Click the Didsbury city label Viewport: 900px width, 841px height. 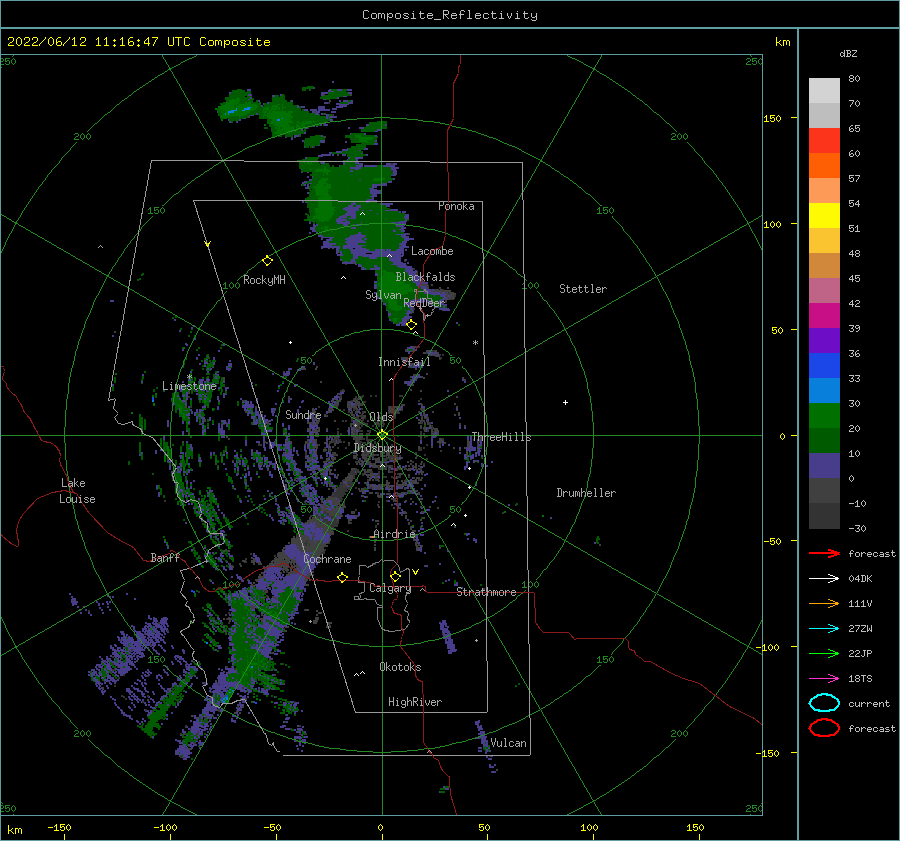pos(377,448)
